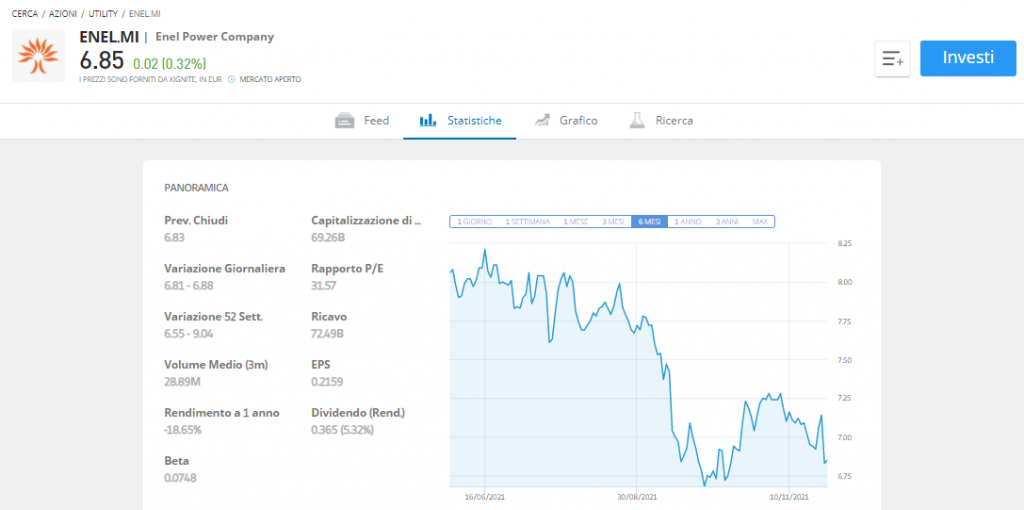Click Volume Medio (3m) value 28.89M
The image size is (1024, 510).
coord(182,381)
